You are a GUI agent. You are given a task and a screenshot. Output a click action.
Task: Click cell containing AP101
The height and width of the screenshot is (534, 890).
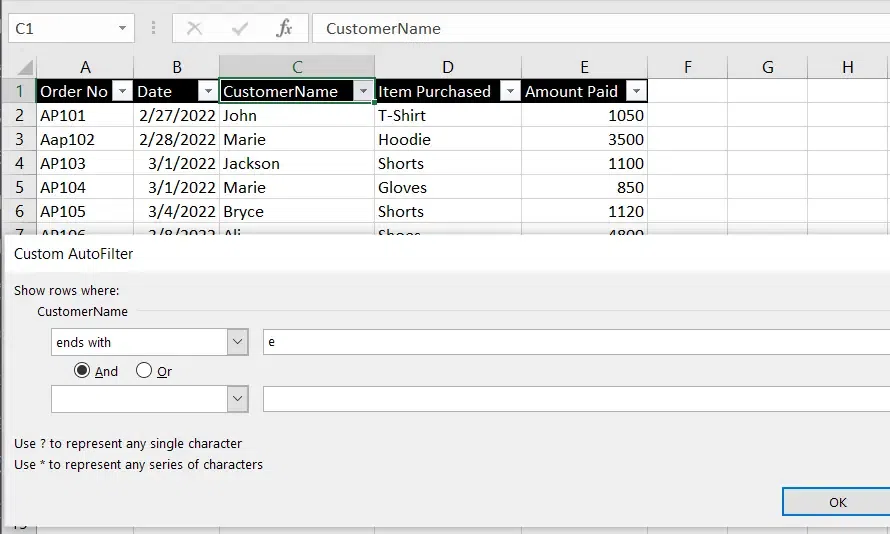[85, 115]
